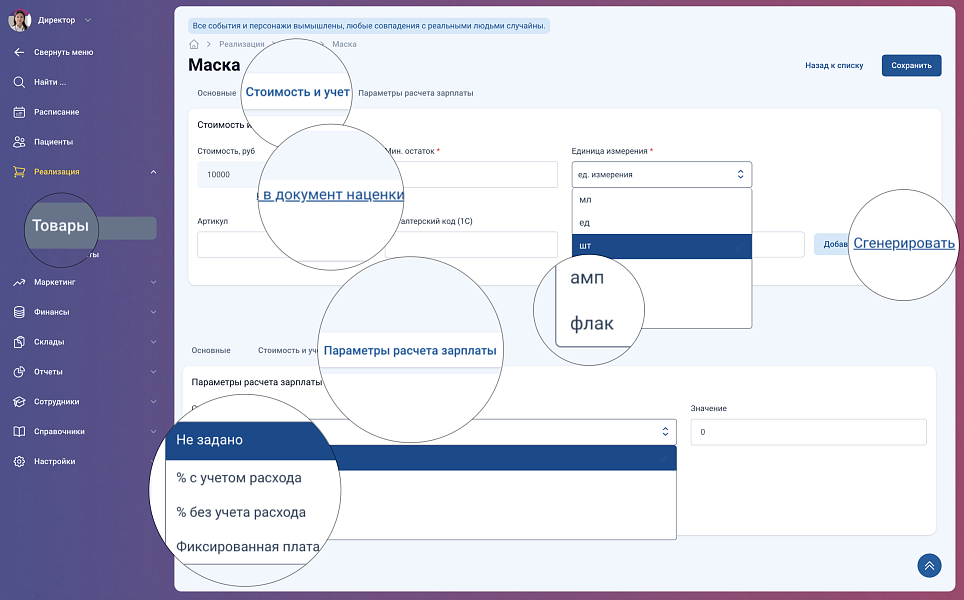Image resolution: width=964 pixels, height=600 pixels.
Task: Click the Пациенты people icon
Action: 19,142
